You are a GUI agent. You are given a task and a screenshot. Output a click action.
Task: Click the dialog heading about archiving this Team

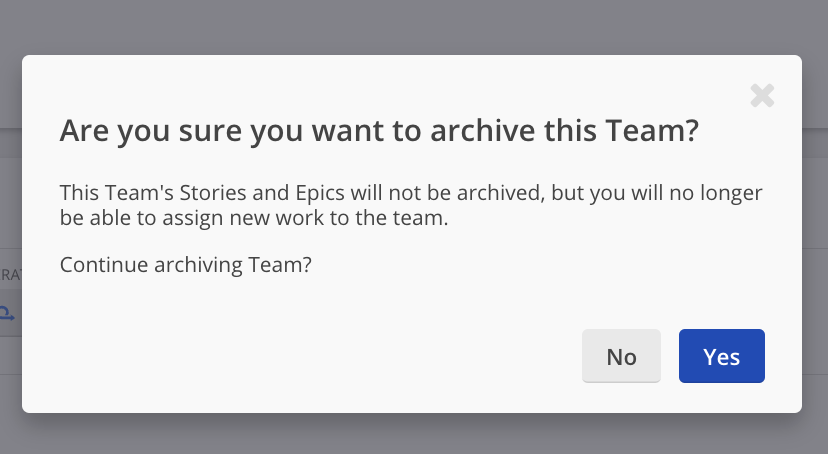click(x=379, y=130)
